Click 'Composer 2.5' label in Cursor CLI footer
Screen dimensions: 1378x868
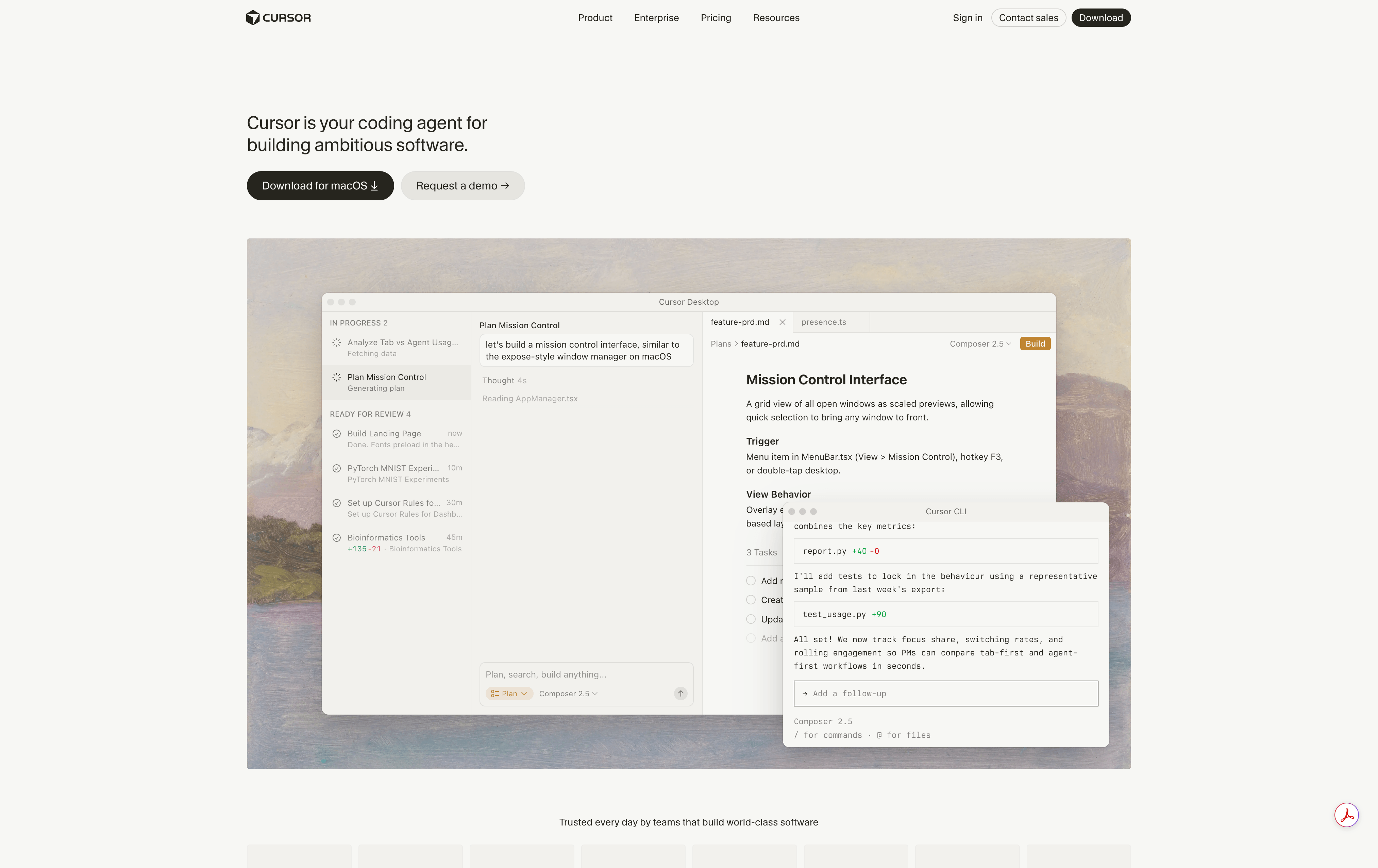tap(823, 721)
